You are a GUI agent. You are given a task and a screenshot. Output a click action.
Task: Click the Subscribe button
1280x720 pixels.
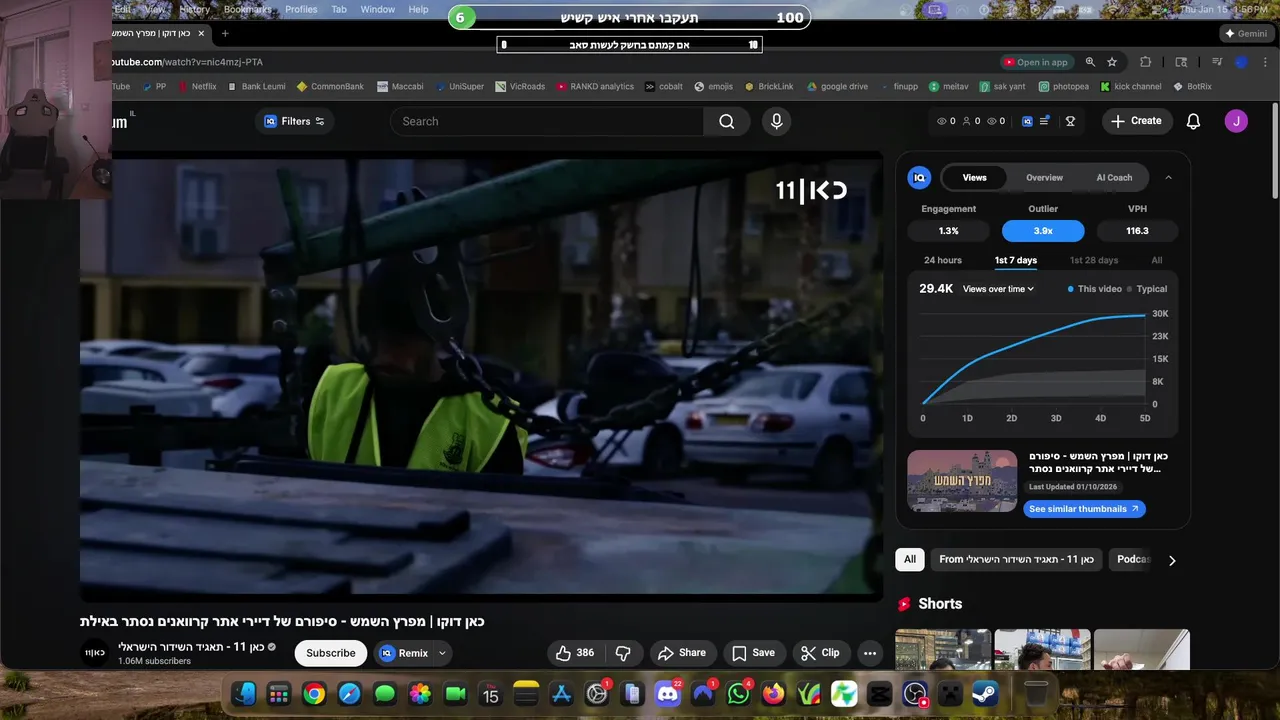tap(331, 653)
